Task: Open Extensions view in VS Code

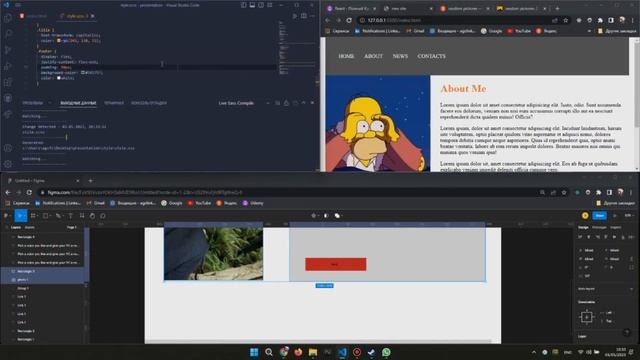Action: [x=8, y=82]
